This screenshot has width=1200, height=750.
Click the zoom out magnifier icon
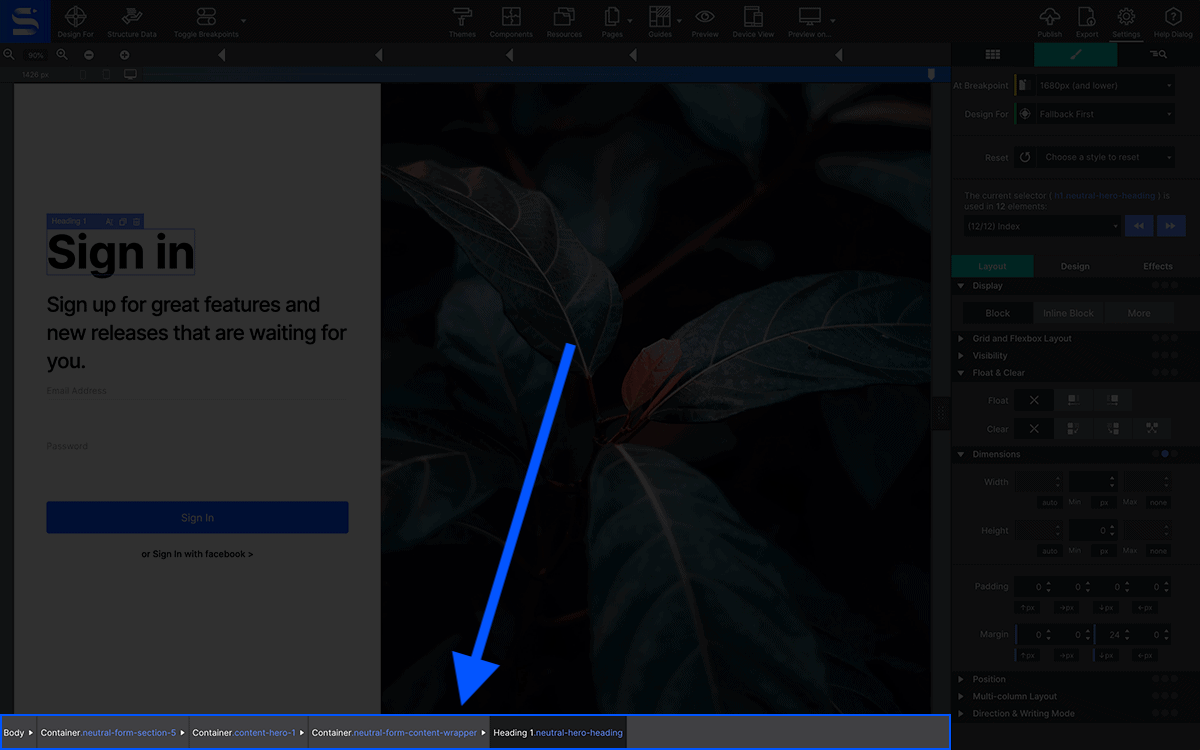pos(9,55)
